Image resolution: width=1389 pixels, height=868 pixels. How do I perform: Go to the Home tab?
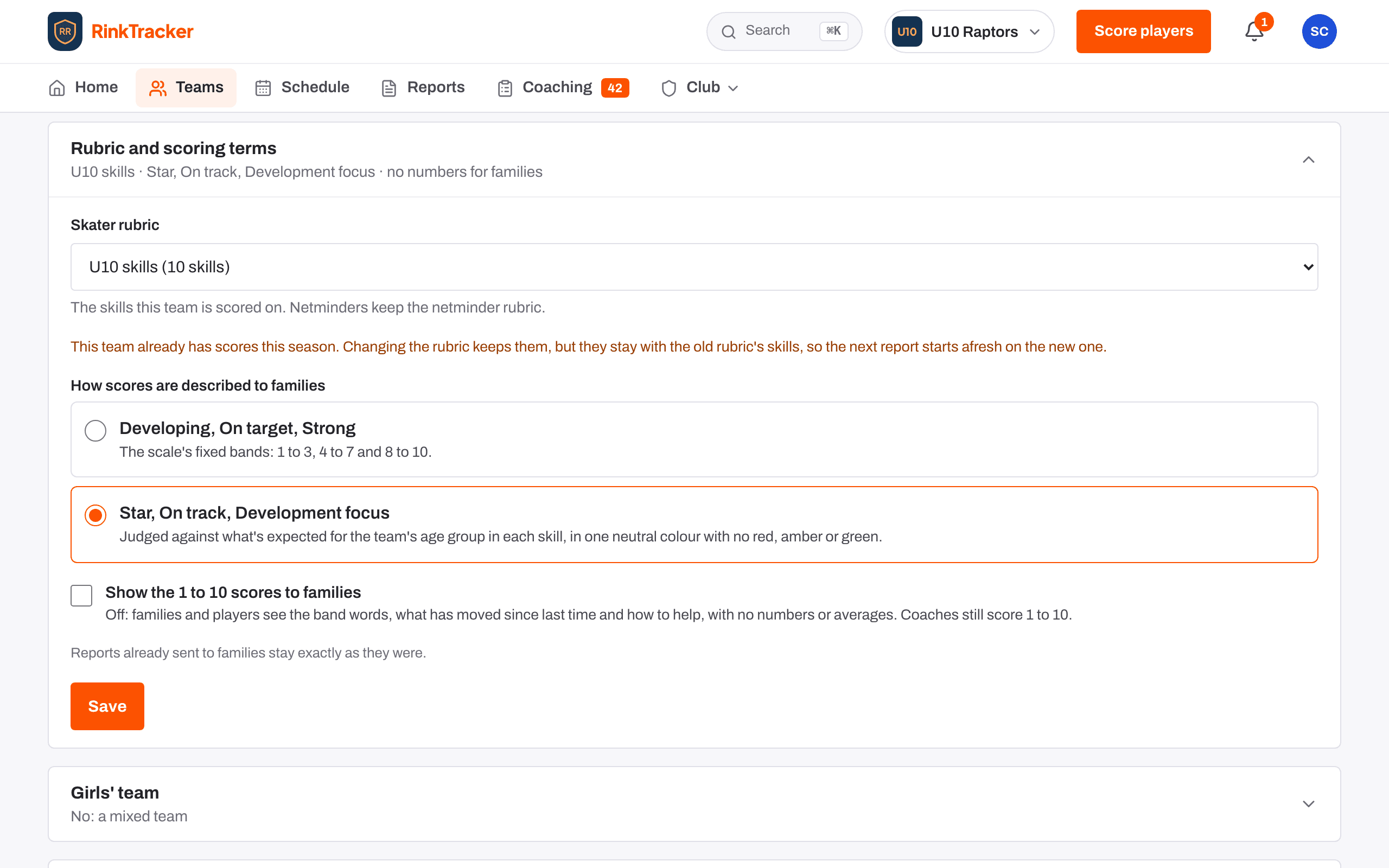pyautogui.click(x=84, y=88)
